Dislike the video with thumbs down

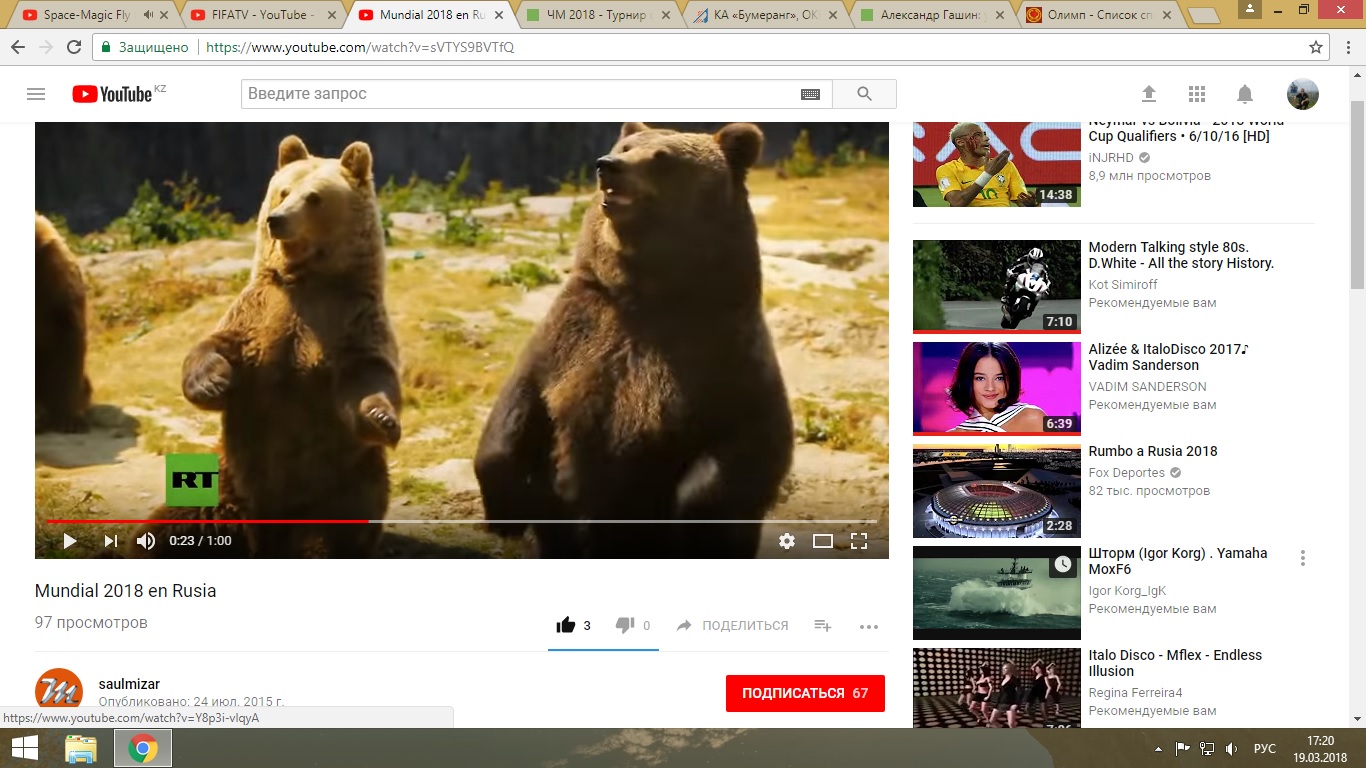tap(625, 625)
